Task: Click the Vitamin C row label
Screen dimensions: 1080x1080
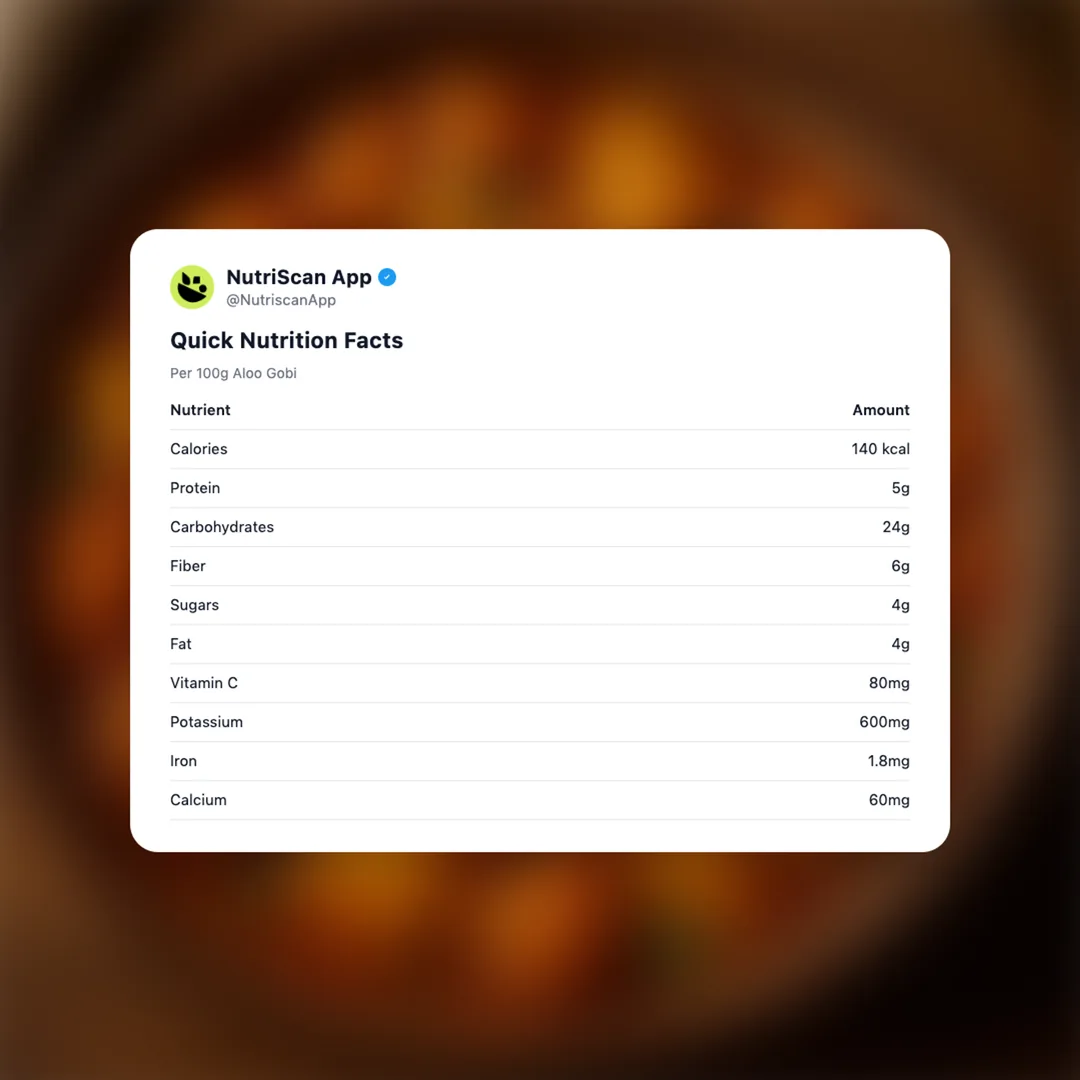Action: pos(204,683)
